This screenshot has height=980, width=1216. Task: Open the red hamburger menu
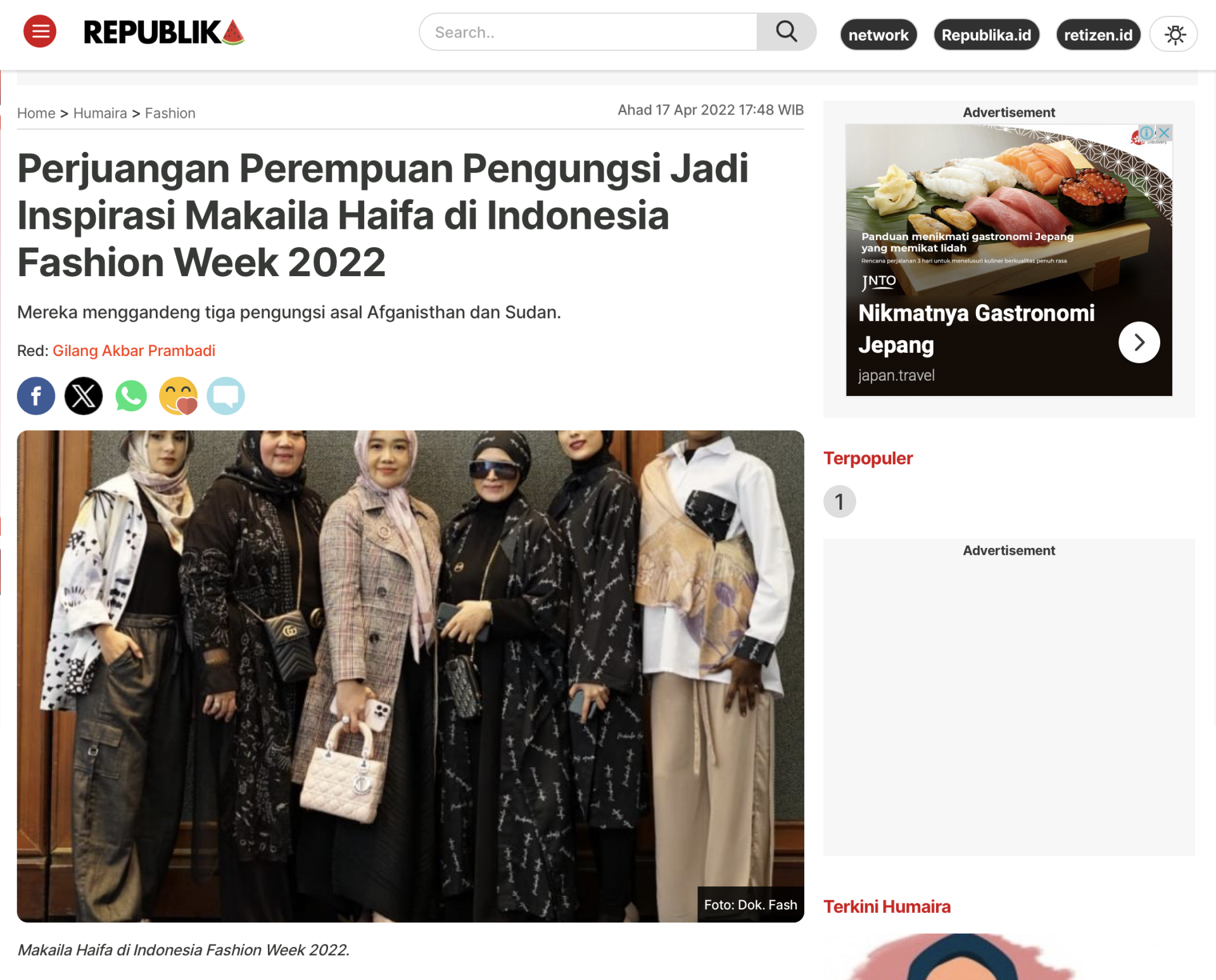(x=40, y=31)
